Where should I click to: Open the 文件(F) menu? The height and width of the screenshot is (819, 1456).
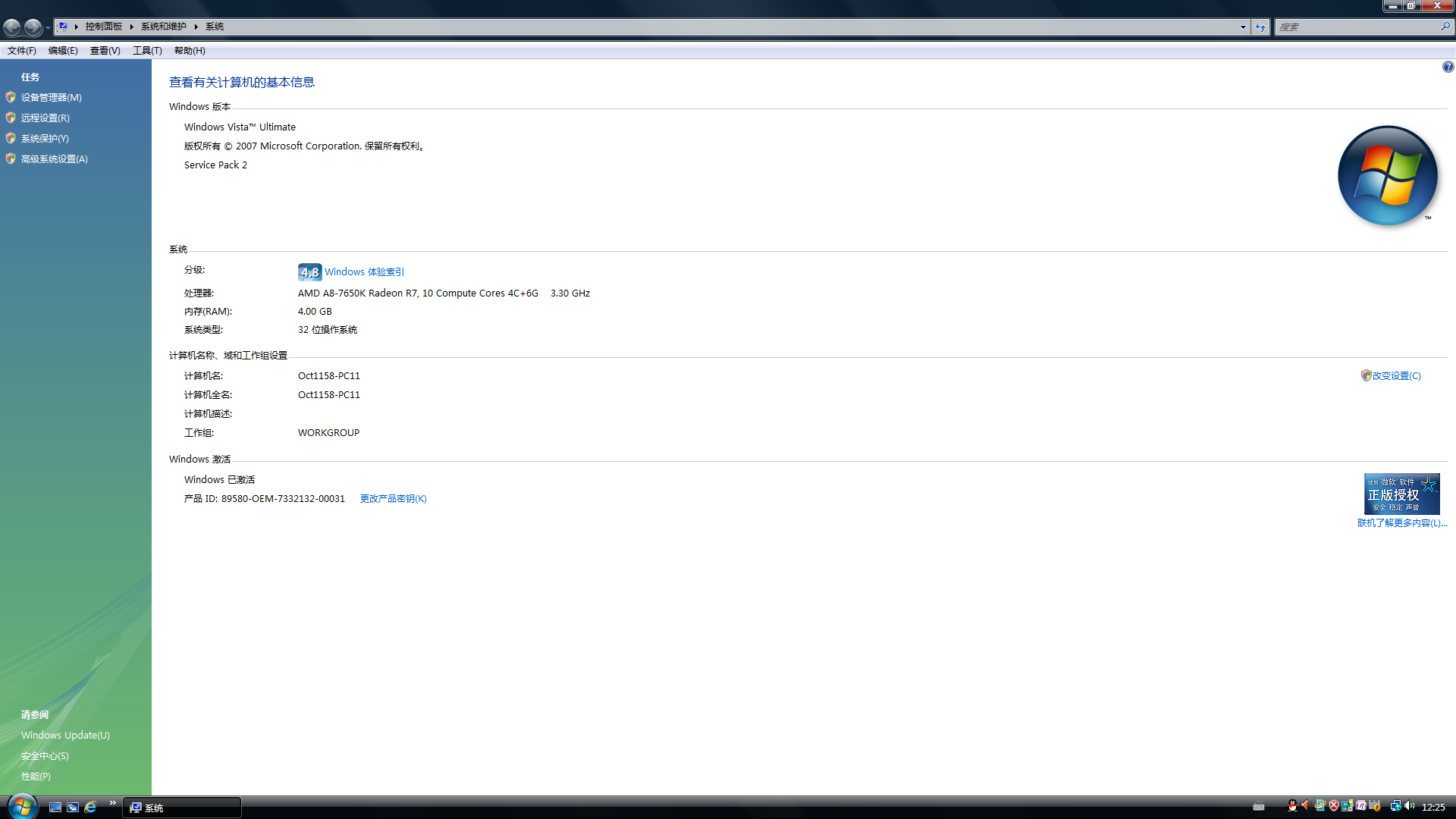tap(21, 51)
